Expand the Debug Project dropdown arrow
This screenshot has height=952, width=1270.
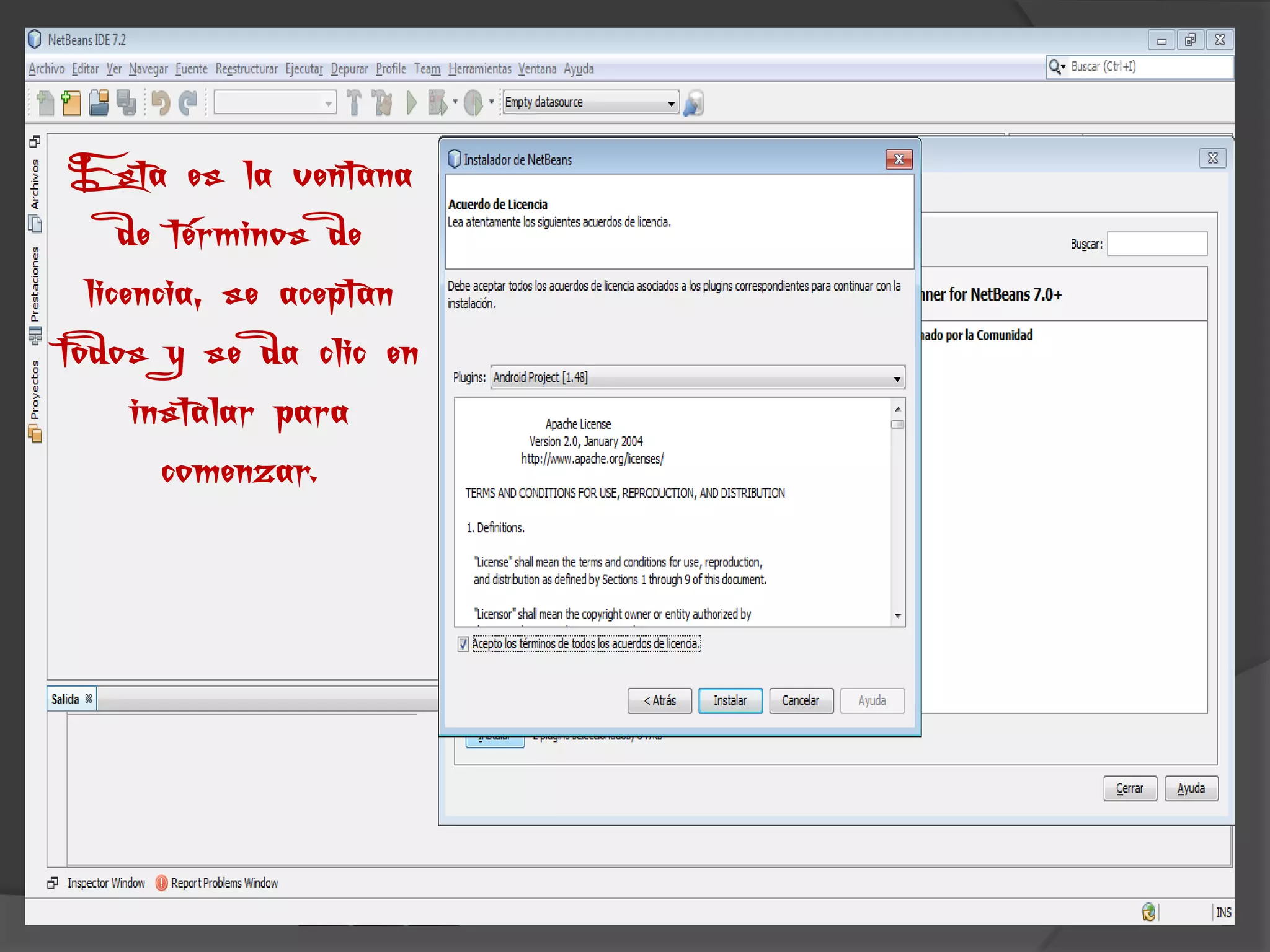[455, 102]
